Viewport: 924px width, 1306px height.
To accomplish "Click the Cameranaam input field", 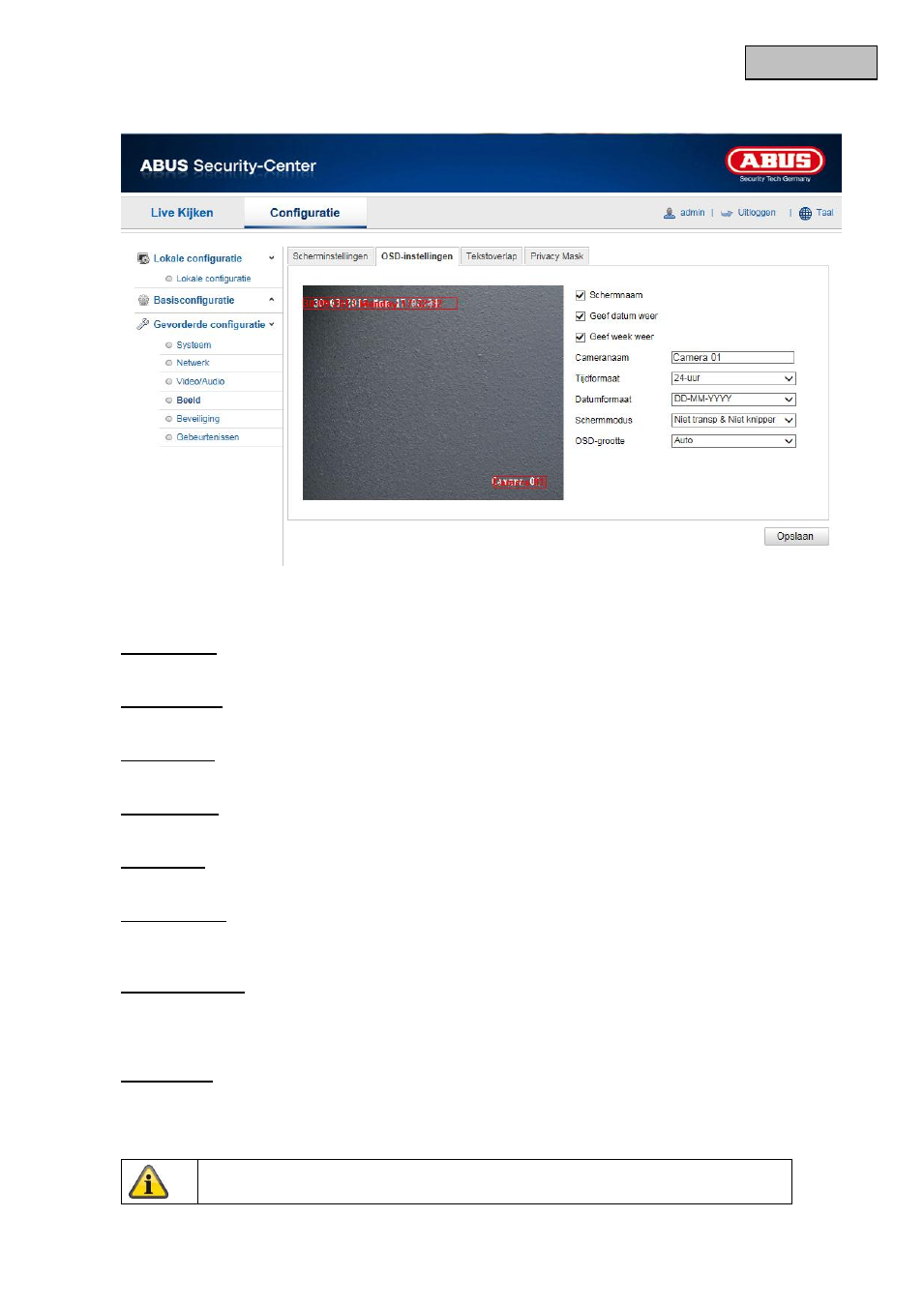I will pos(732,357).
